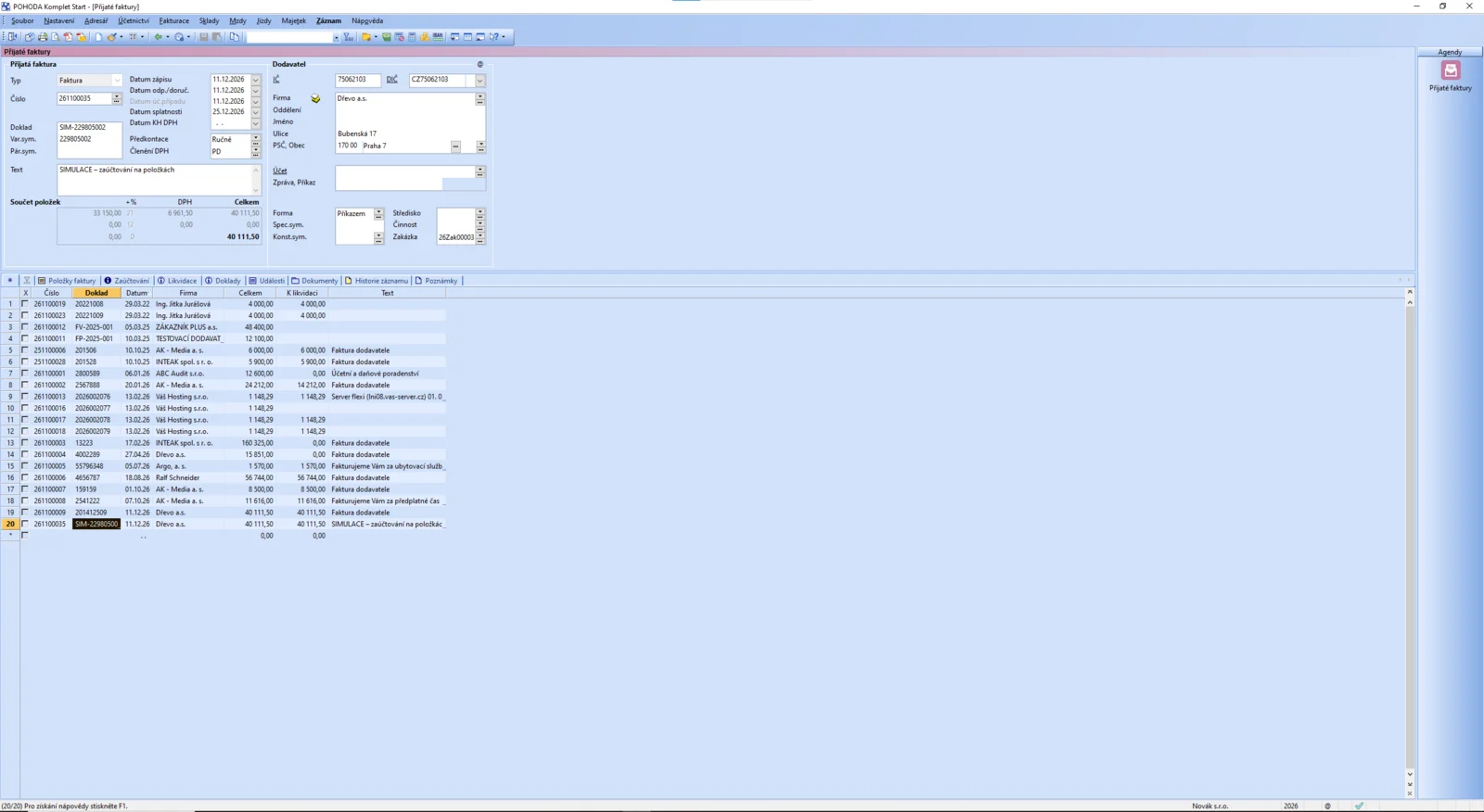Tick the checkbox on row 3 ZÁKAZNÍK PLUS
Screen dimensions: 1484x812
pos(25,326)
